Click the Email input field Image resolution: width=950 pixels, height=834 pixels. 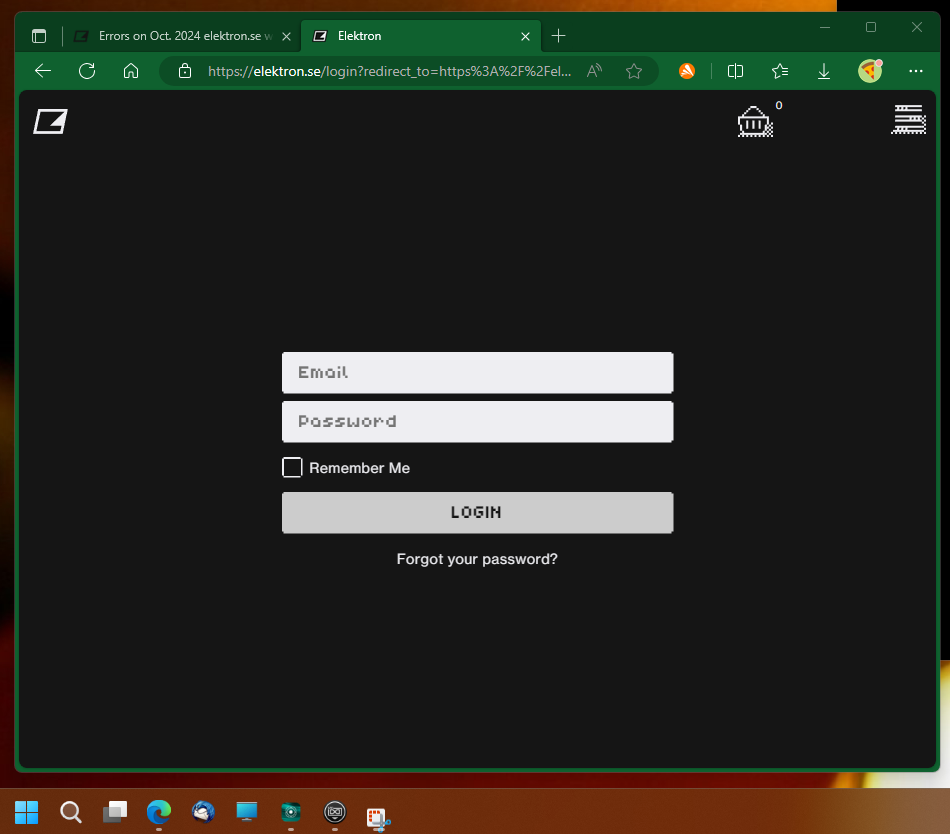(477, 372)
